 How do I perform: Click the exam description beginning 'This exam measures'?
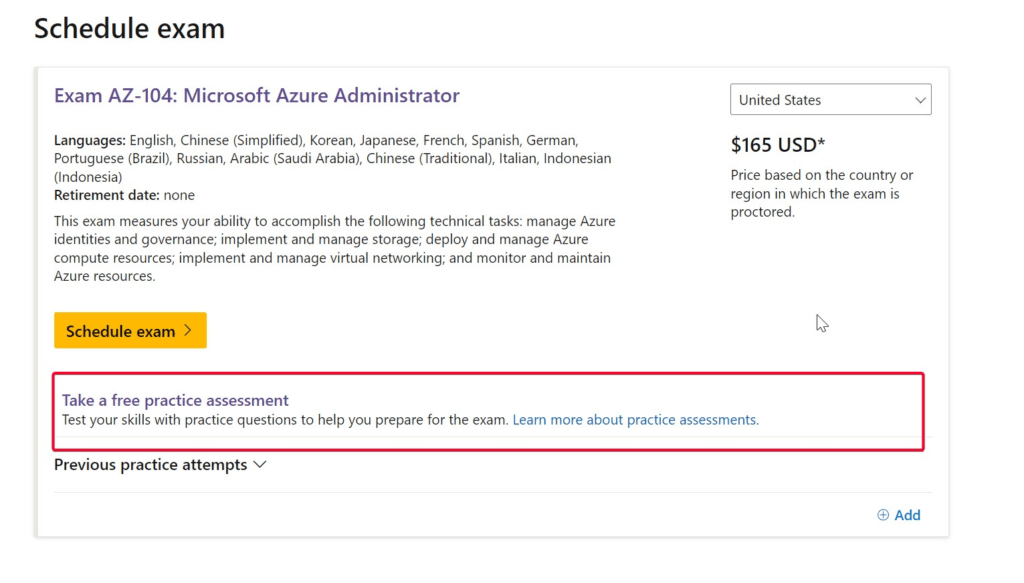(x=334, y=249)
